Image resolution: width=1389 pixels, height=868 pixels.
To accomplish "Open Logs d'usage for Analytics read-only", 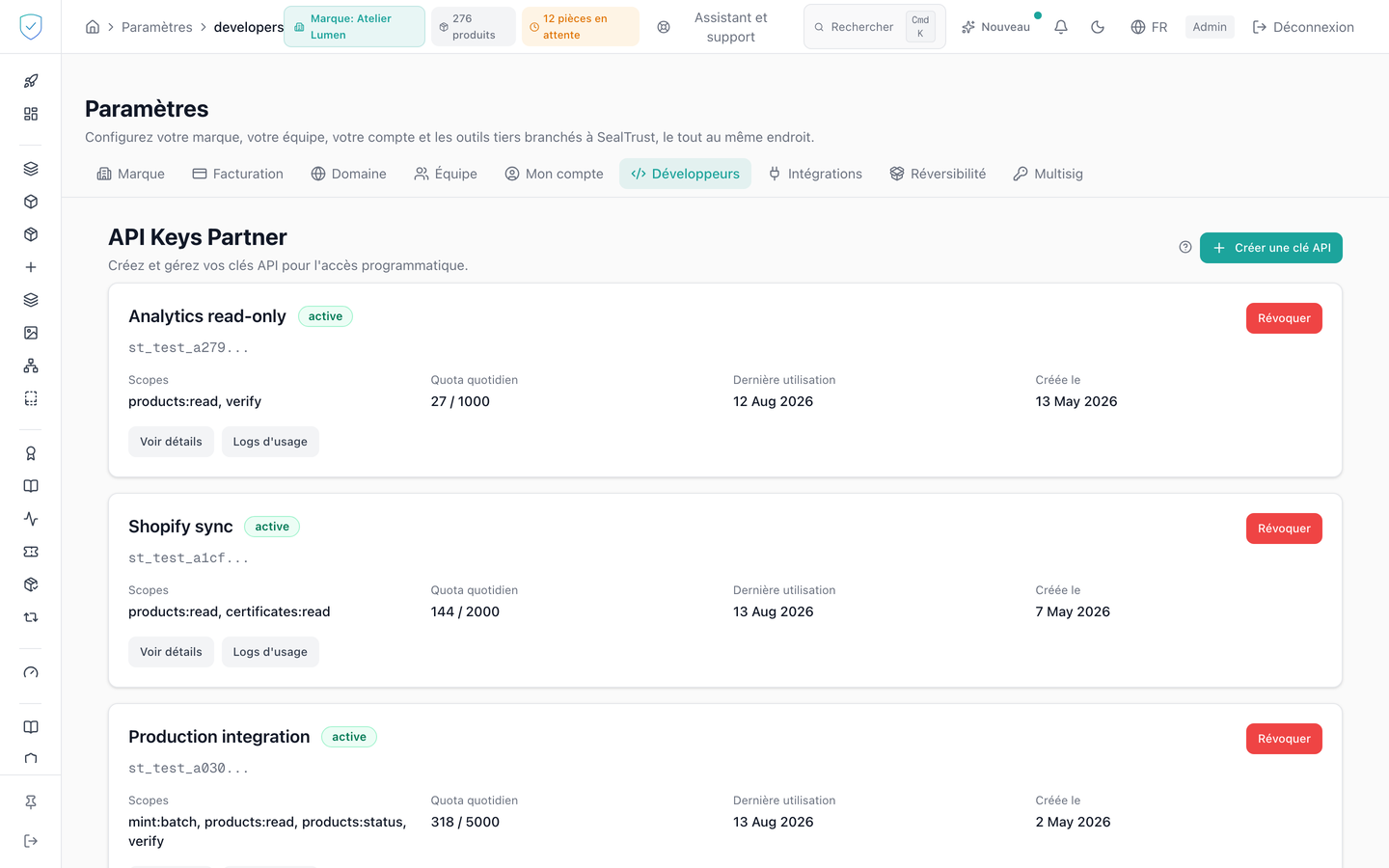I will pyautogui.click(x=270, y=442).
